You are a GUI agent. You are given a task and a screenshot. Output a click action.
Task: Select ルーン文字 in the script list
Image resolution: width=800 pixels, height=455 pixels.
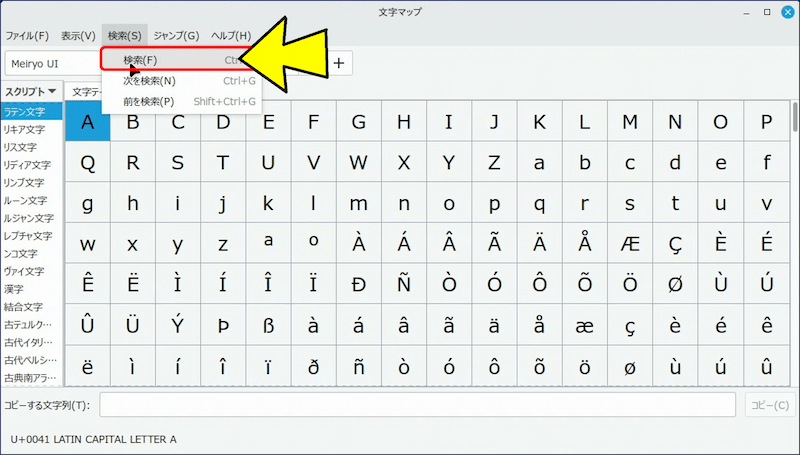25,200
